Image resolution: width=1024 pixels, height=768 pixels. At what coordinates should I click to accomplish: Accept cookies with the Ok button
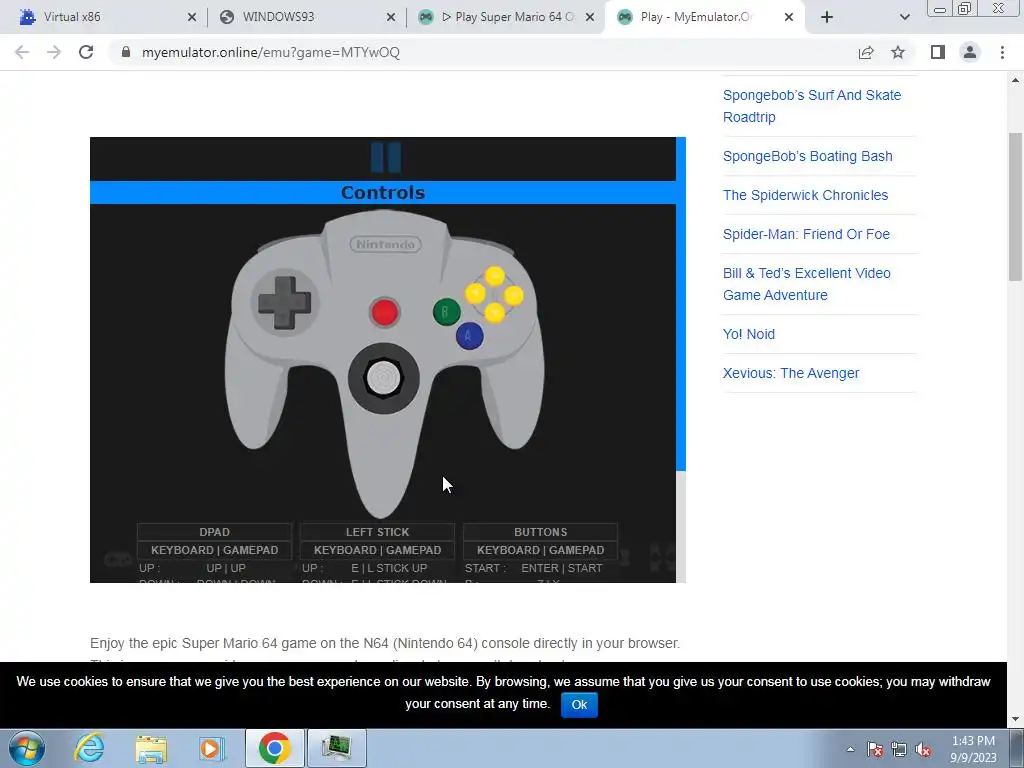click(x=579, y=705)
